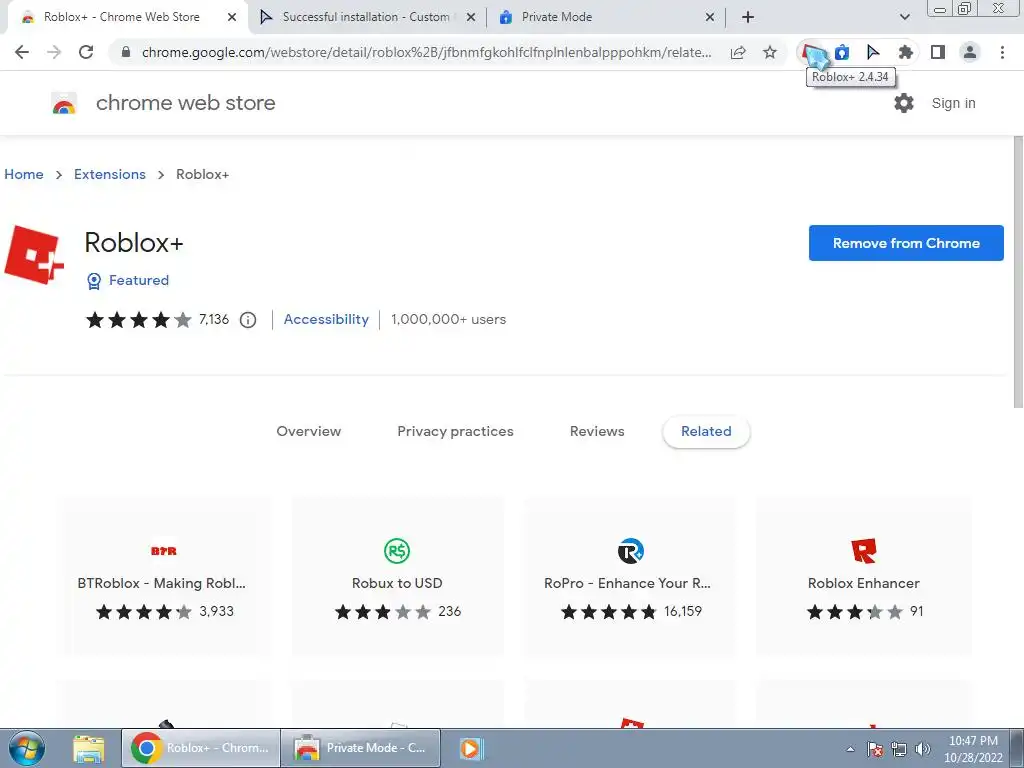This screenshot has height=768, width=1024.
Task: Go to Extensions breadcrumb link
Action: coord(110,174)
